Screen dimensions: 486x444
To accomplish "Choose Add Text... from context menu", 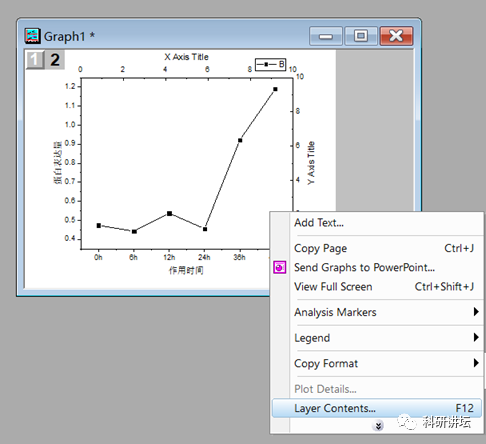I will pyautogui.click(x=377, y=223).
